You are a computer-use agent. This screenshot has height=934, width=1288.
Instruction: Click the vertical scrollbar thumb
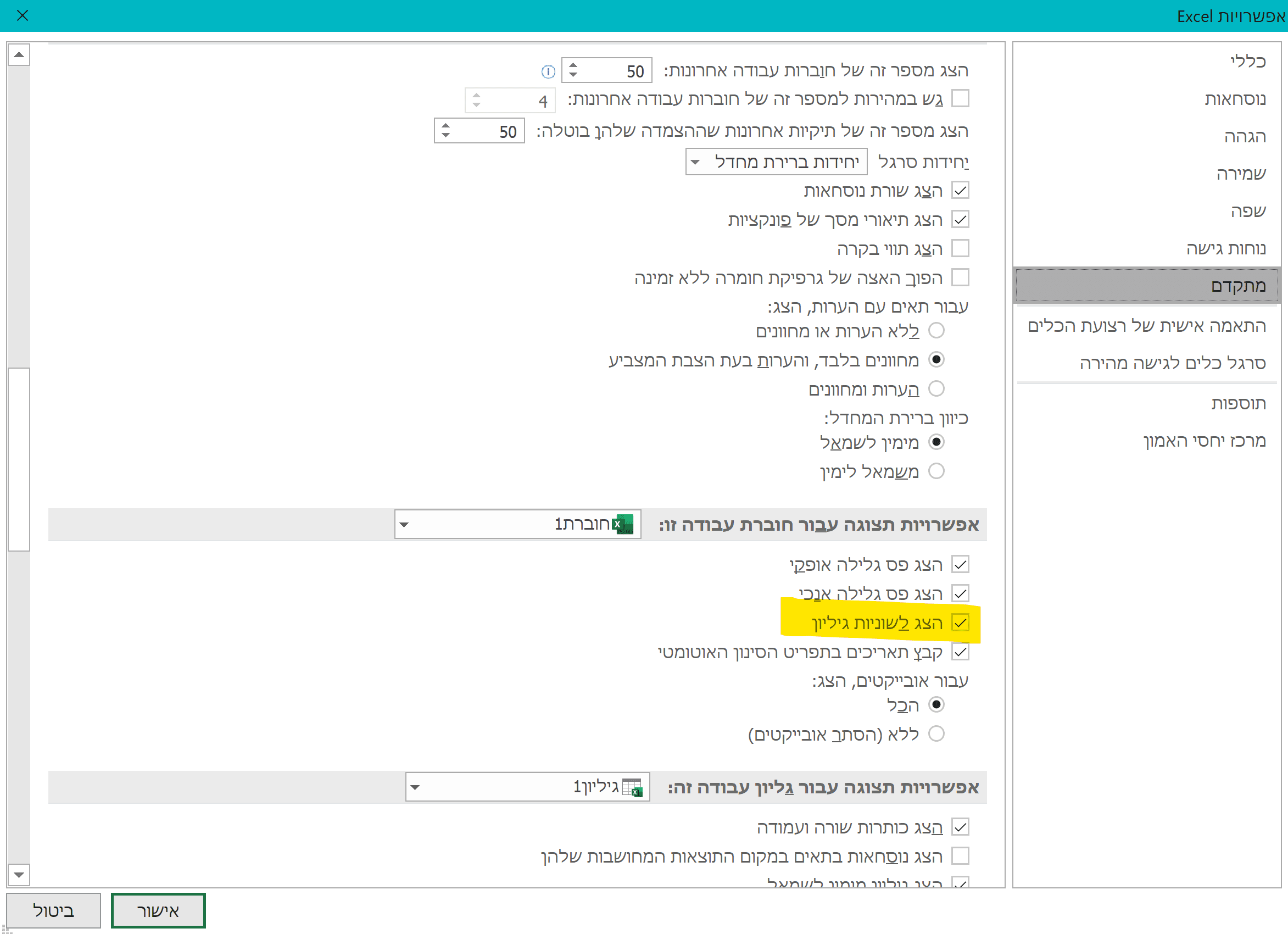pos(19,459)
